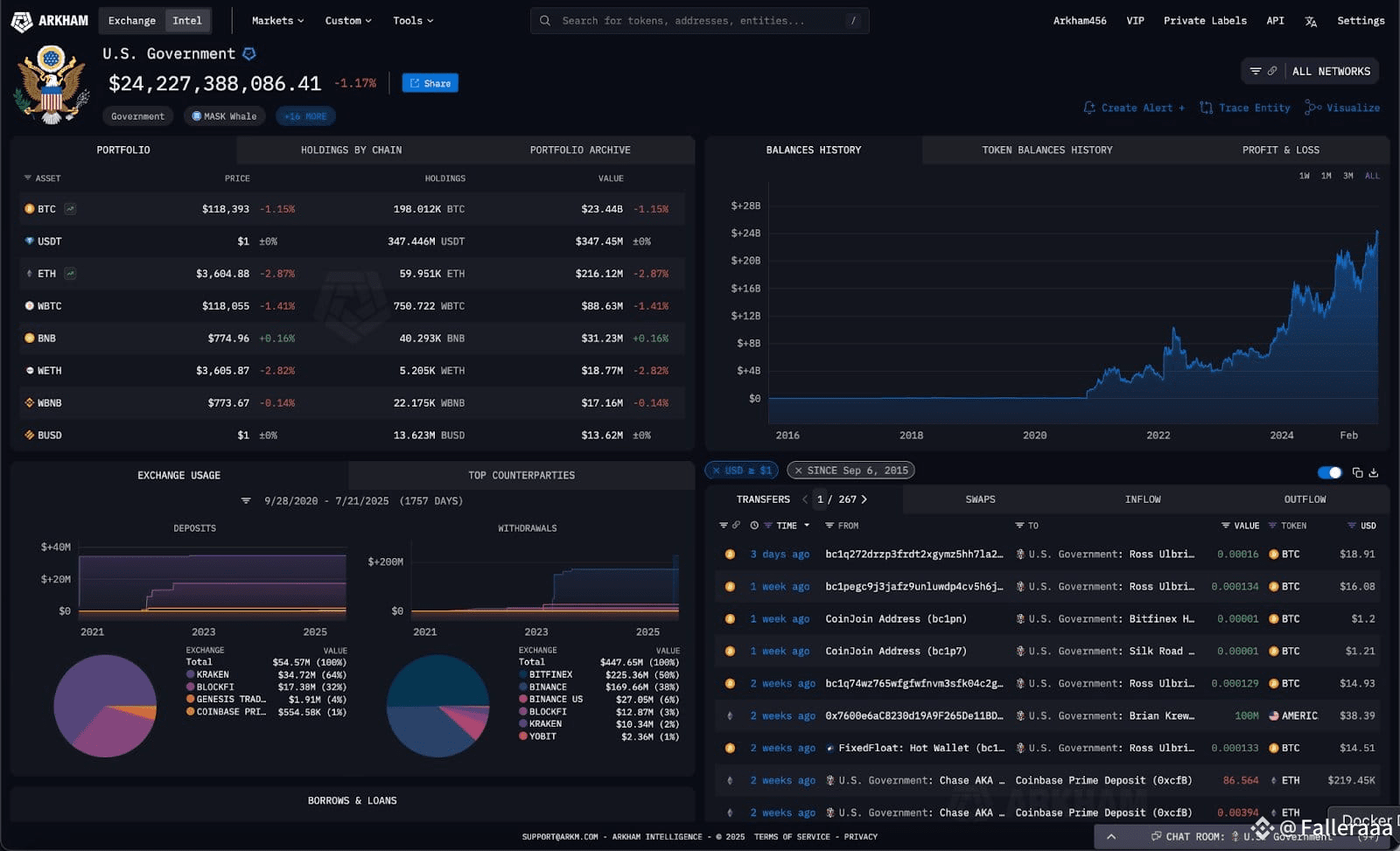
Task: Switch to Profit & Loss tab
Action: tap(1281, 150)
